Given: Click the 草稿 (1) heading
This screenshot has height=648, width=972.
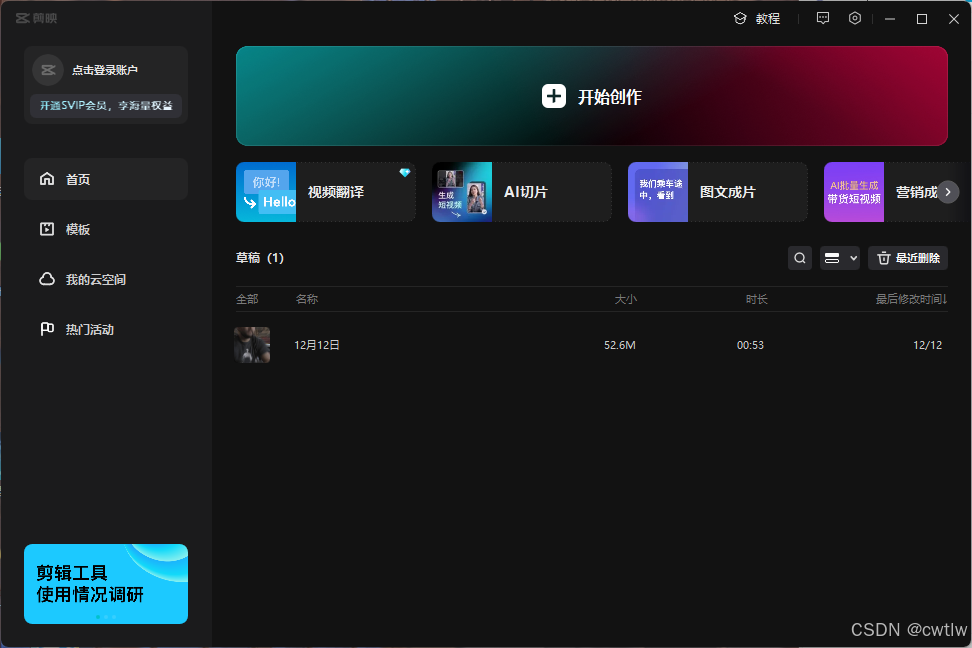Looking at the screenshot, I should (260, 258).
